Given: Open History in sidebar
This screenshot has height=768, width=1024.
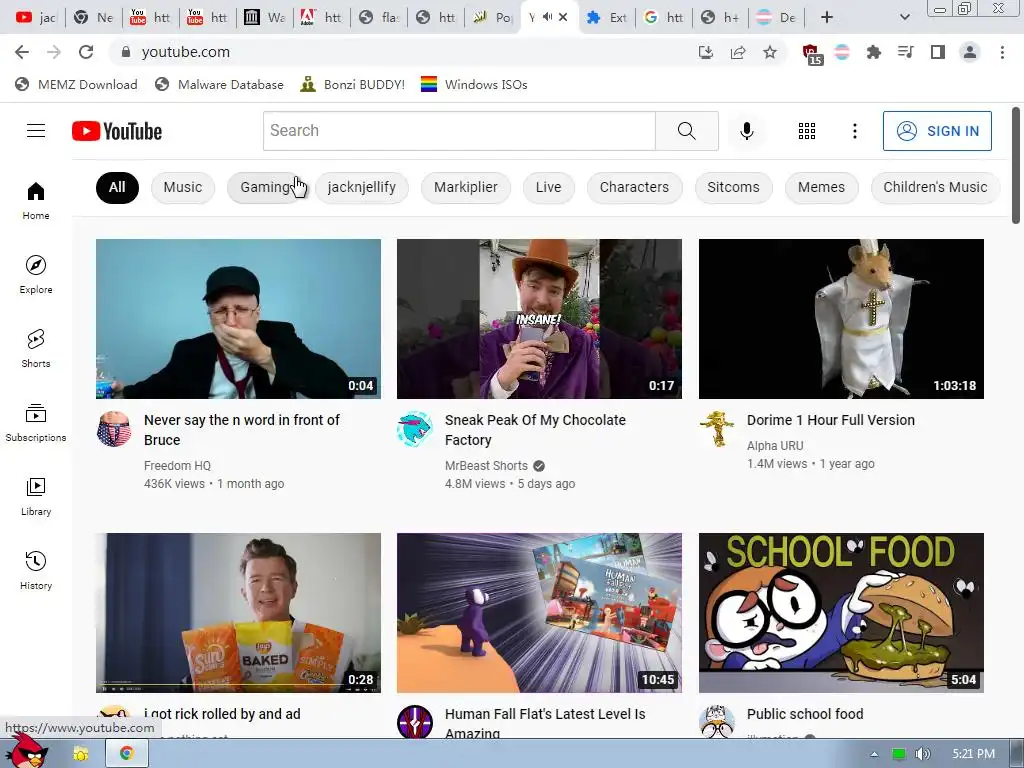Looking at the screenshot, I should 36,570.
